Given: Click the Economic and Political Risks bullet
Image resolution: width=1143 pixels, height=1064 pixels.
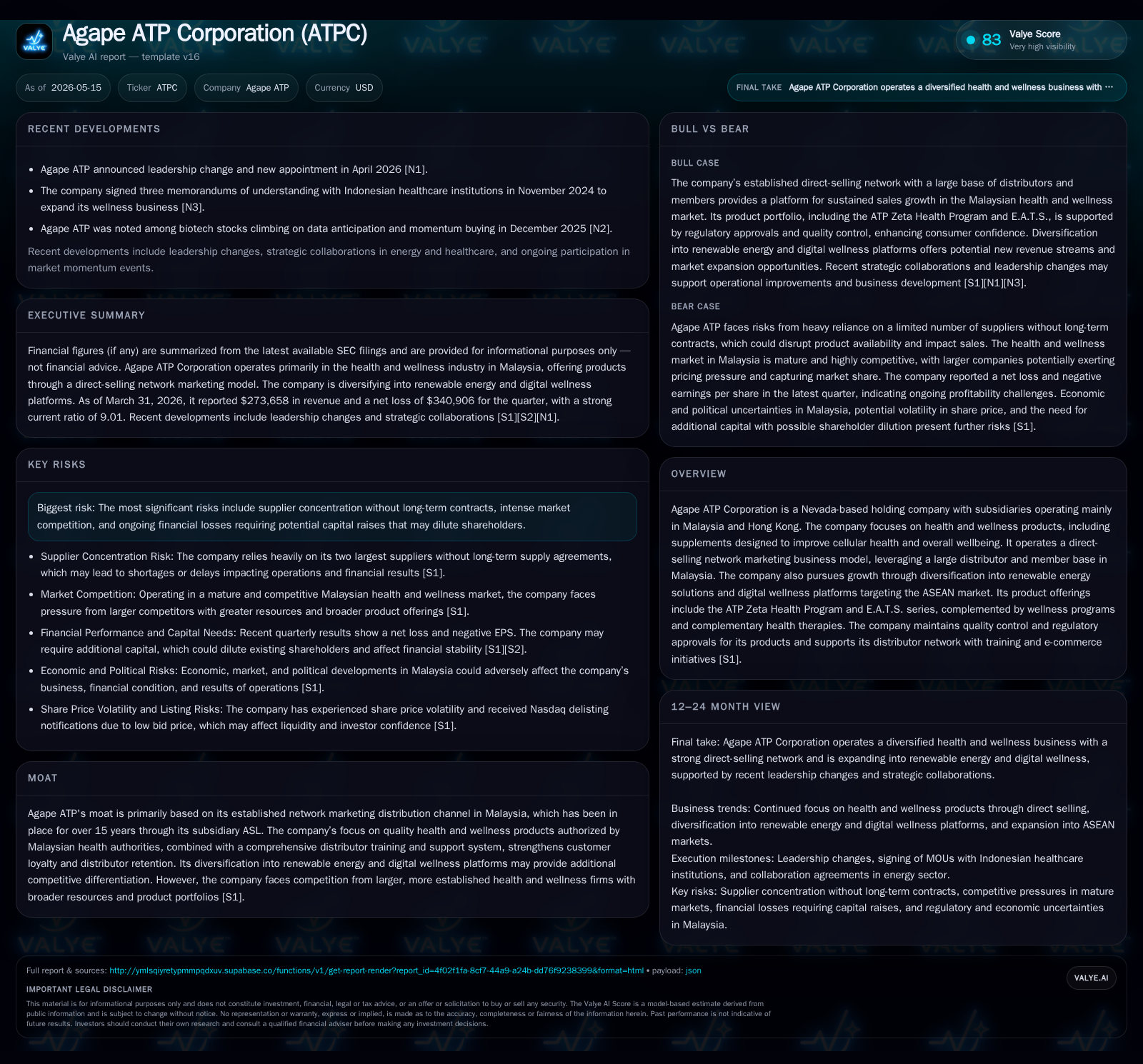Looking at the screenshot, I should click(335, 679).
